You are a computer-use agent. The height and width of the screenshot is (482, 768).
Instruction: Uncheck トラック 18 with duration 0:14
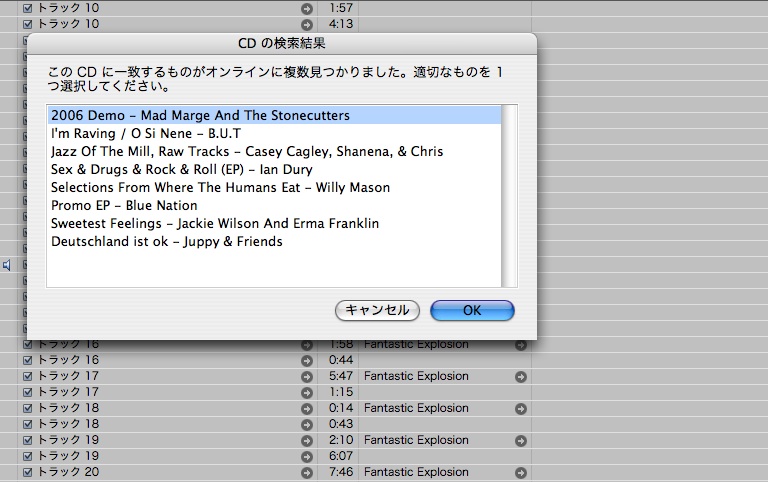pos(28,409)
